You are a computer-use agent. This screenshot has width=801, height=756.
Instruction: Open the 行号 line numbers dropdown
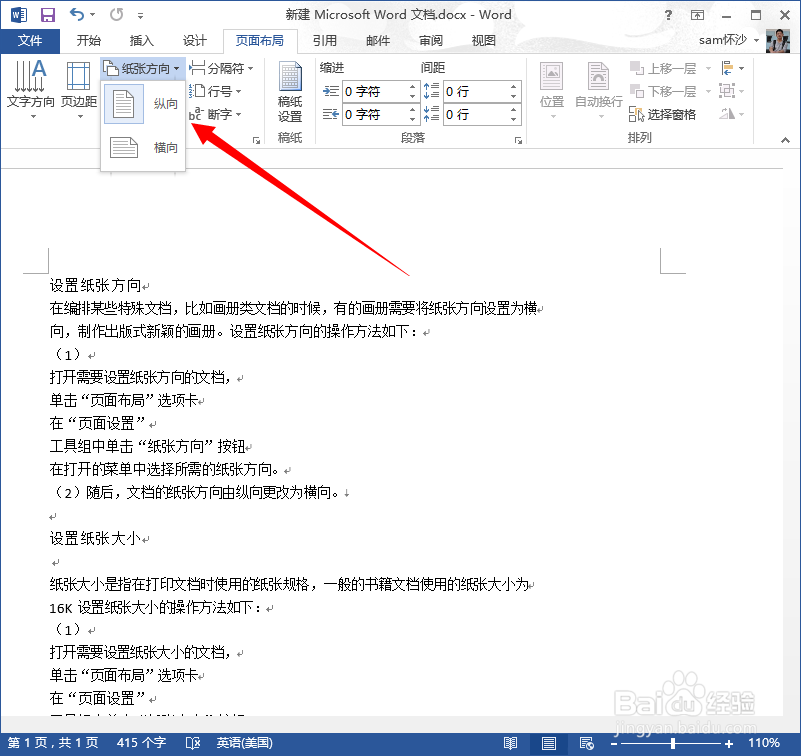point(215,91)
